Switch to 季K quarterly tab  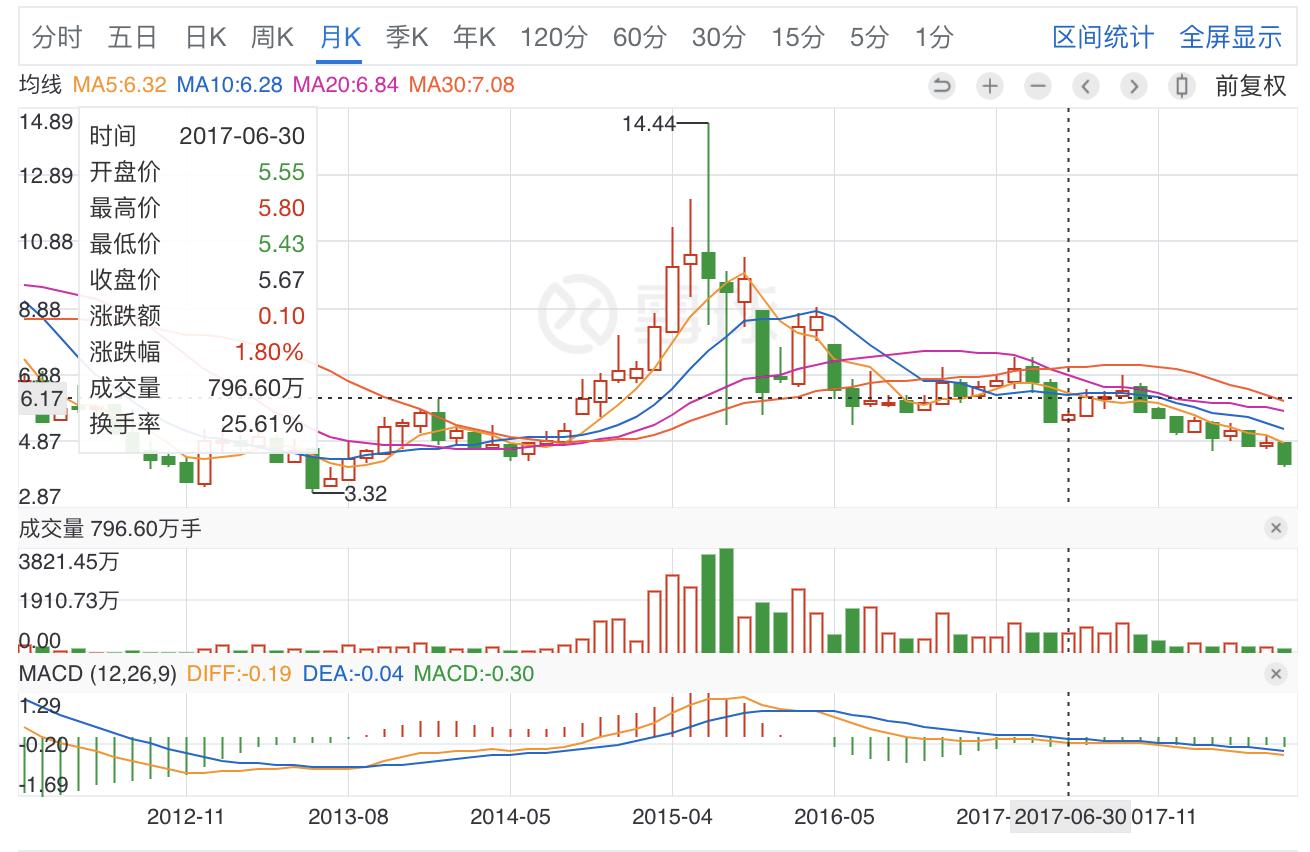(407, 38)
